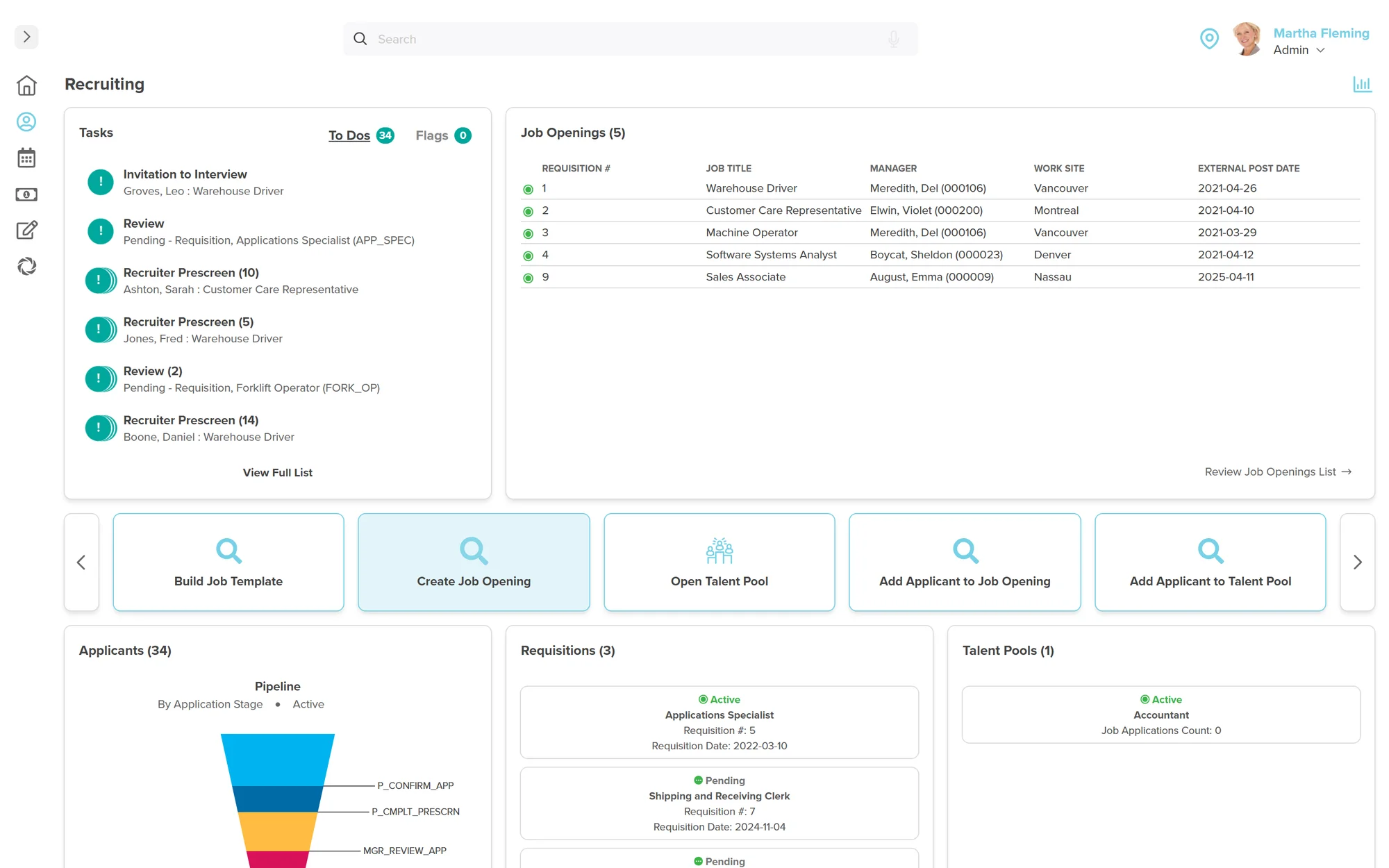Activate the microphone voice search icon
The height and width of the screenshot is (868, 1389).
[x=894, y=39]
